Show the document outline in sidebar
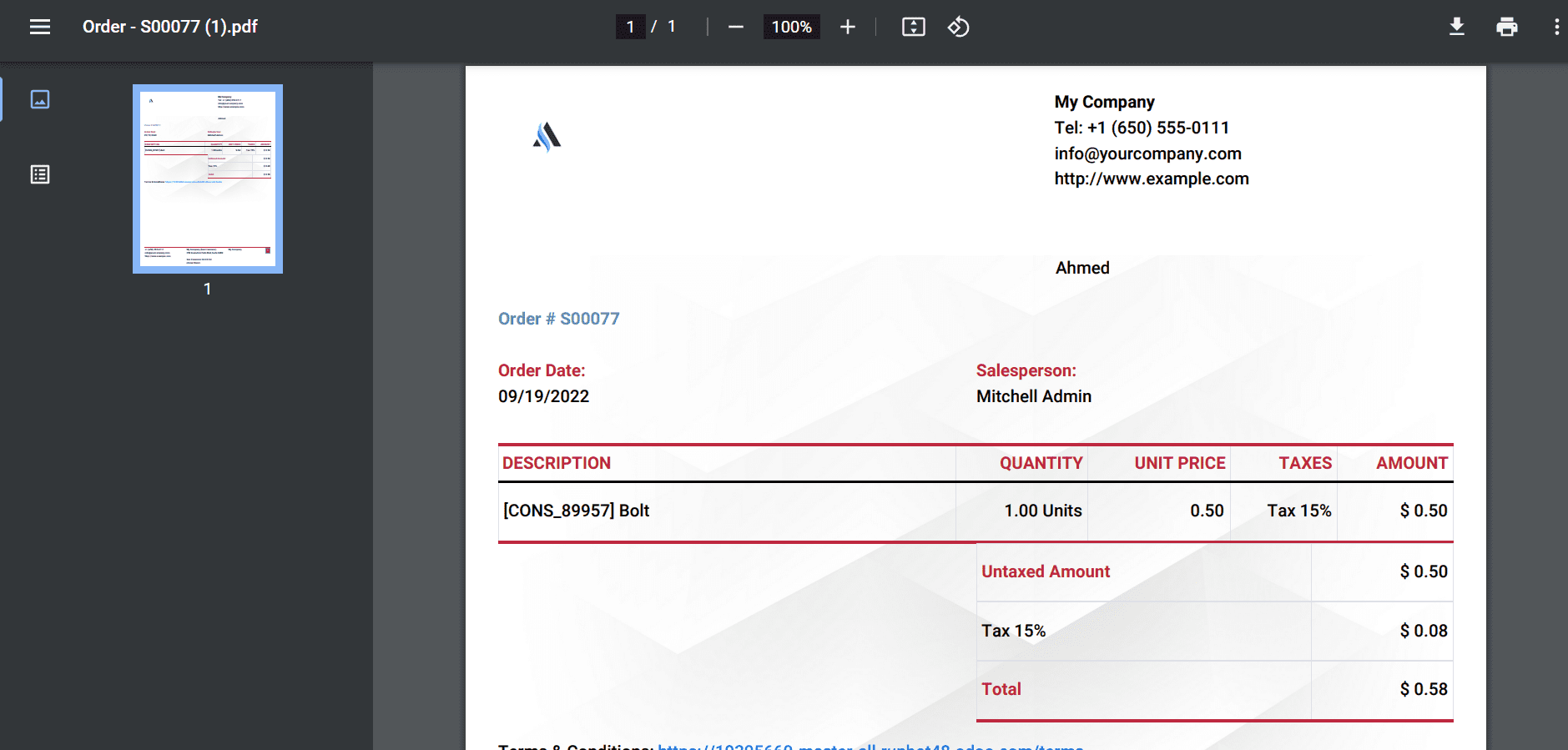 point(40,174)
